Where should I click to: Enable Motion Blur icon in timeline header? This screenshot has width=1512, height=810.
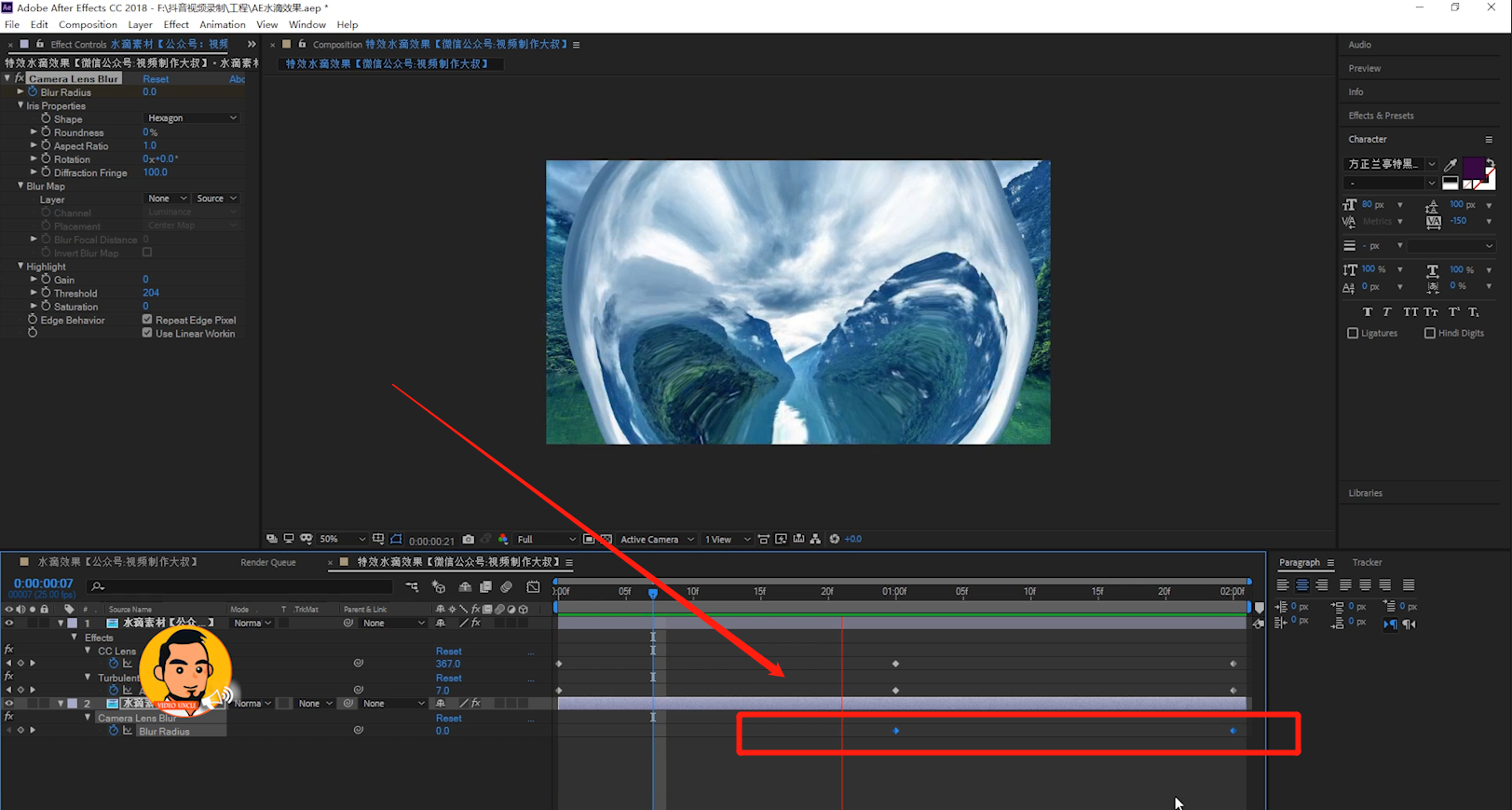pos(507,586)
